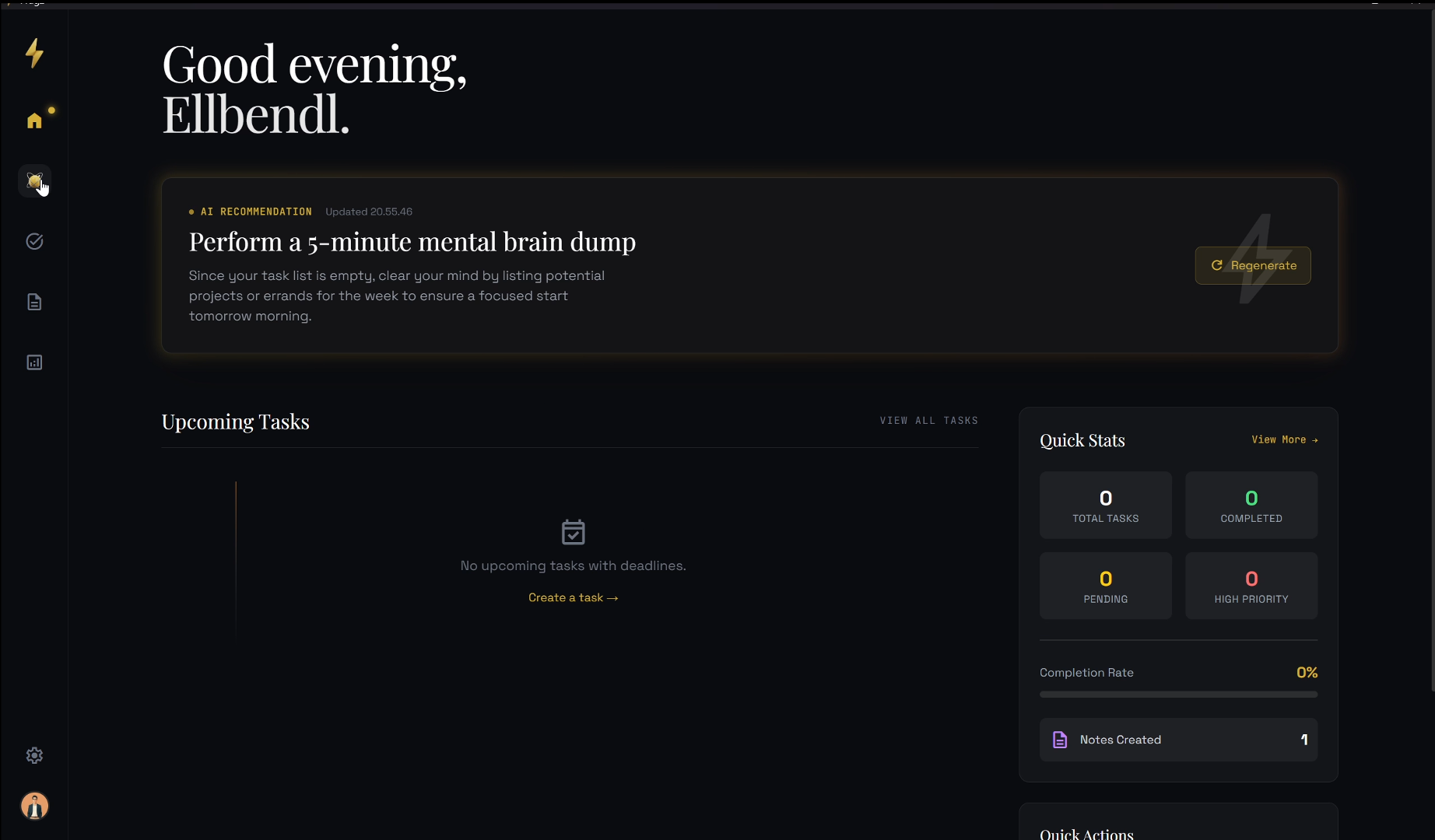Select the Total Tasks stat card

(x=1106, y=505)
